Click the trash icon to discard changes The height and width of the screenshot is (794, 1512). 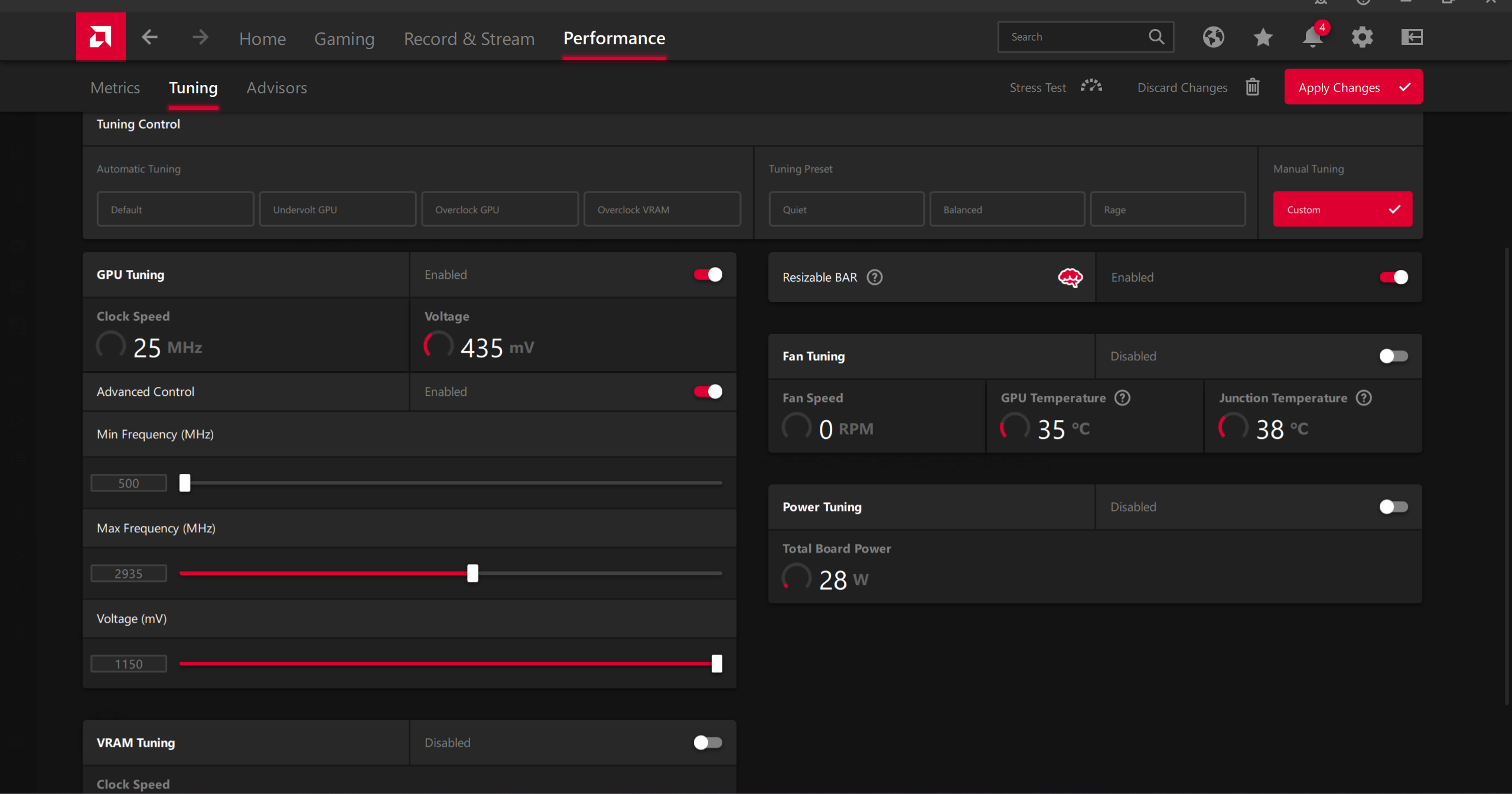pyautogui.click(x=1252, y=87)
